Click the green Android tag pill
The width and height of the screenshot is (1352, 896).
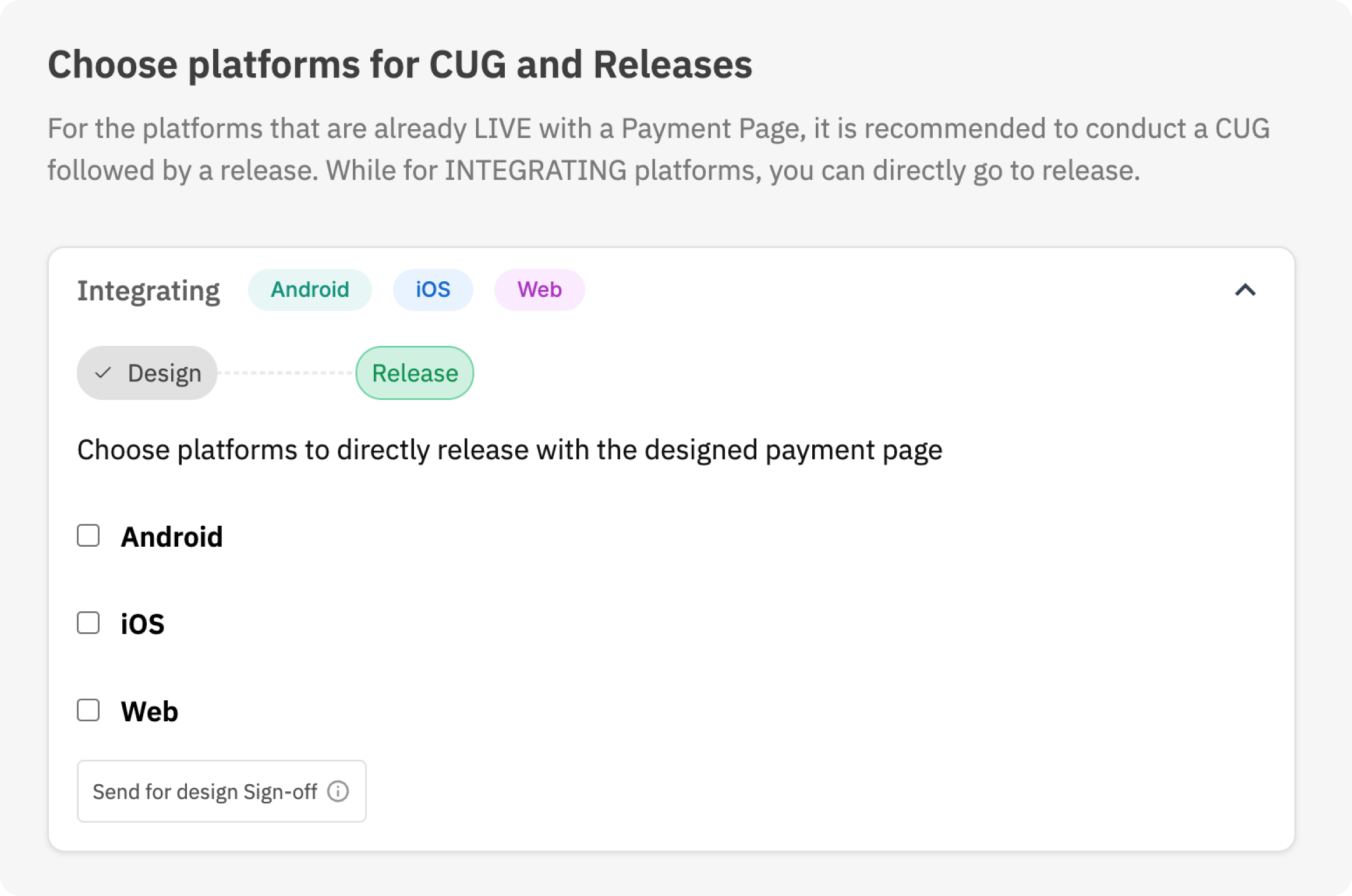(x=310, y=290)
